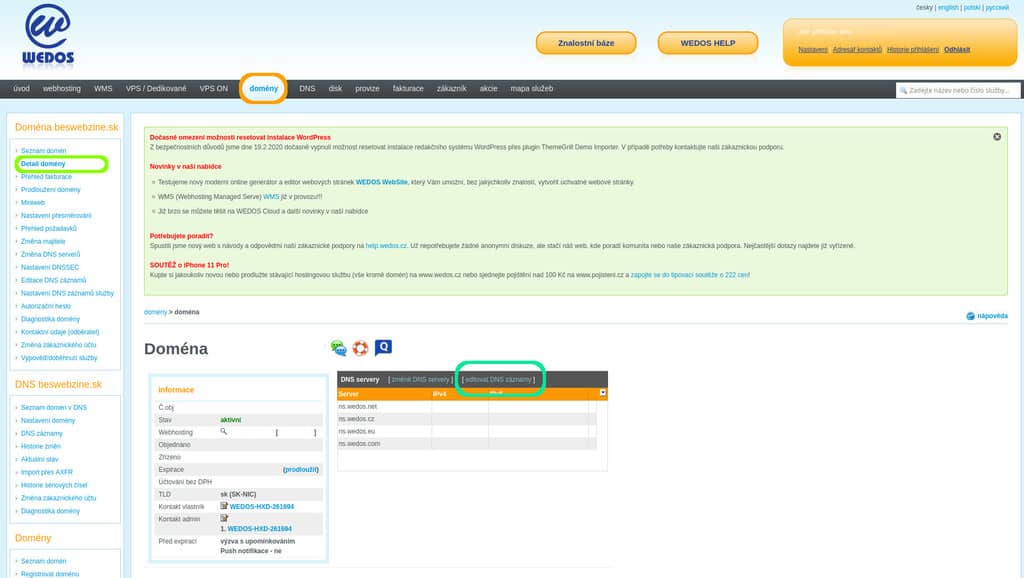Click the orange lifebuoy support icon
1024x578 pixels.
(x=360, y=348)
